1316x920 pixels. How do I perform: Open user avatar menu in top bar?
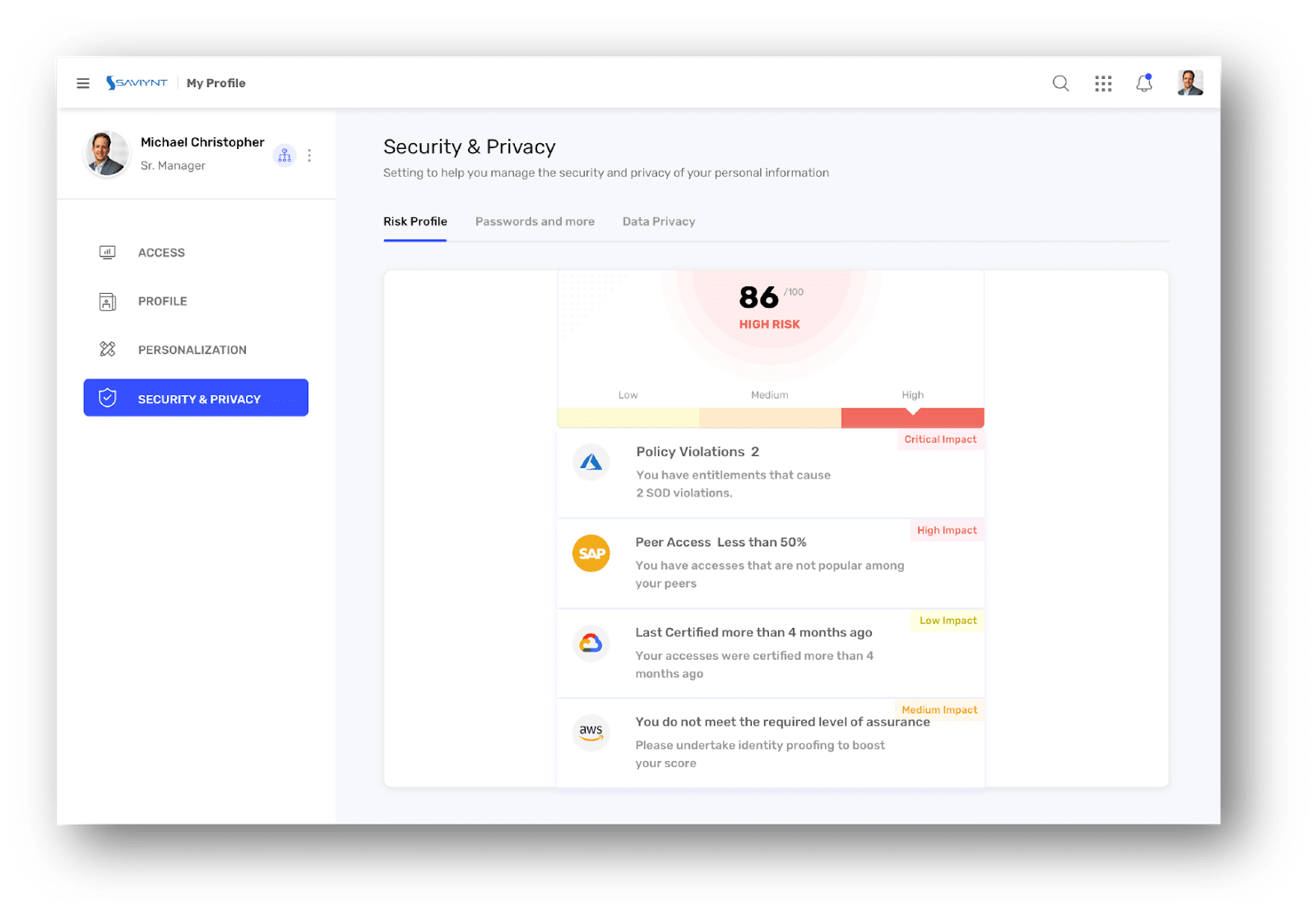point(1190,82)
